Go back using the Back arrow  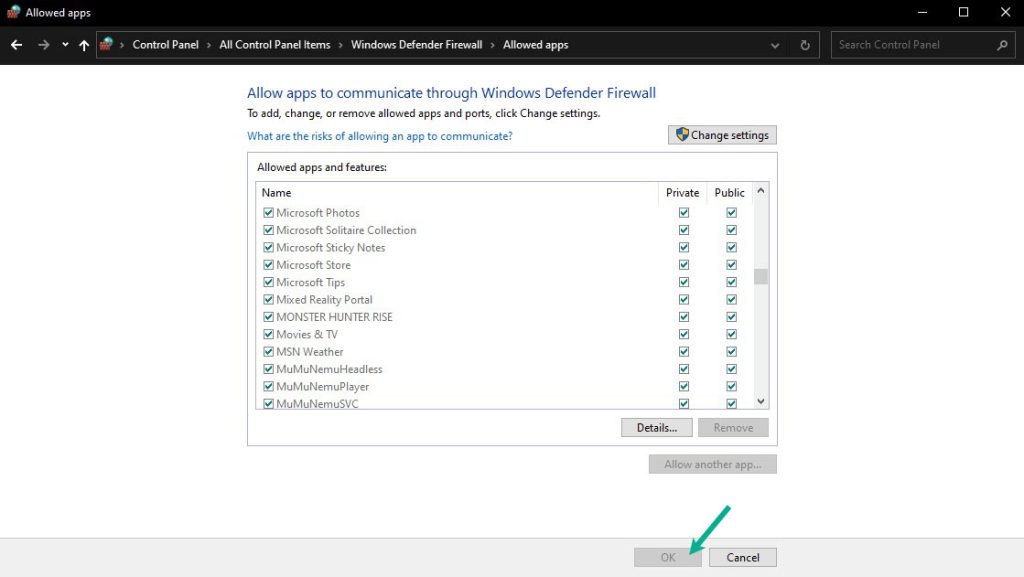point(16,45)
